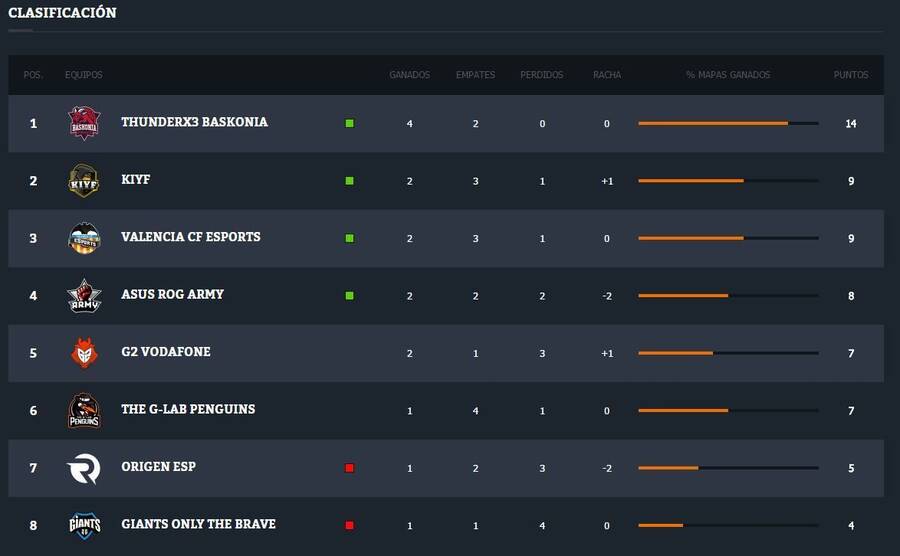Open the G2 VODAFONE team name
The image size is (900, 556).
click(166, 351)
